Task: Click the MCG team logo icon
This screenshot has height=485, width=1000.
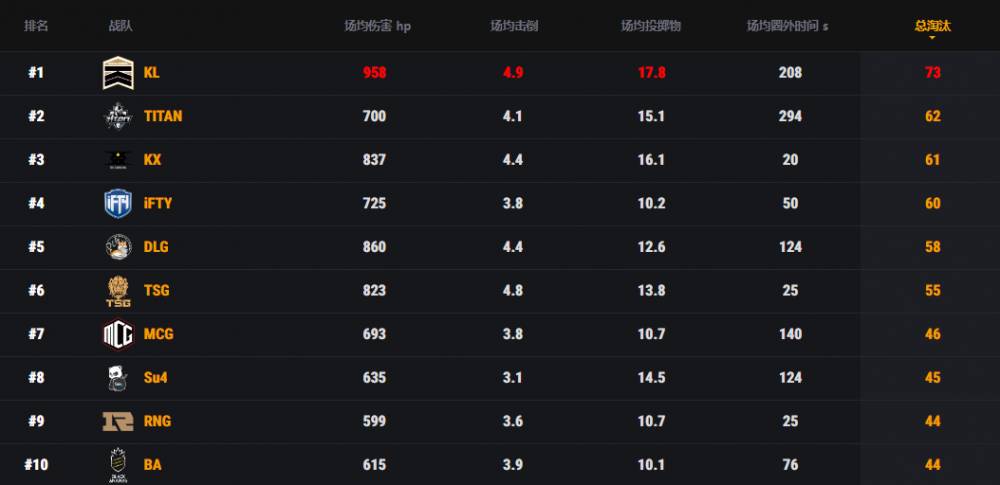Action: tap(118, 334)
